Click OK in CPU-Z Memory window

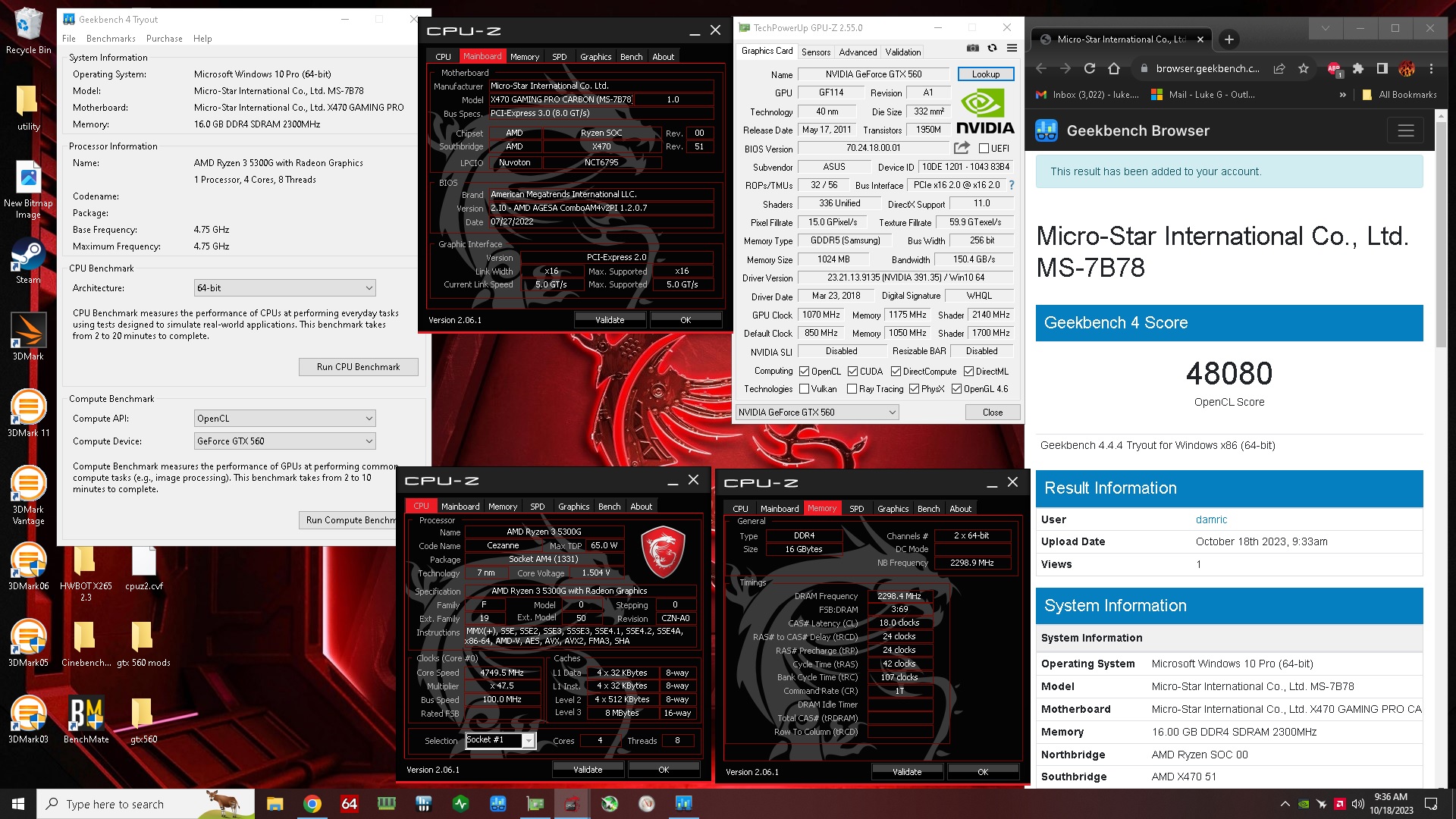[x=983, y=772]
